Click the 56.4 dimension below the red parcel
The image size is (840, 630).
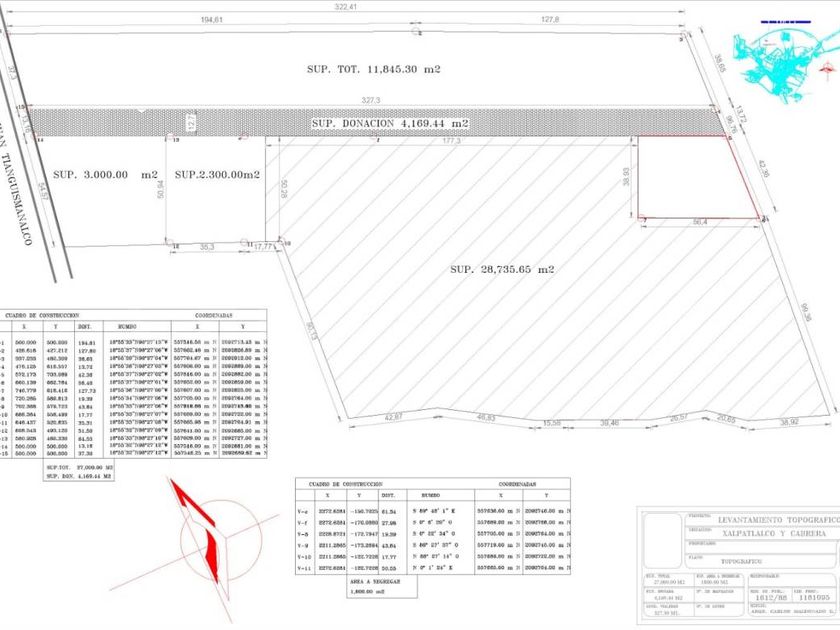point(700,222)
